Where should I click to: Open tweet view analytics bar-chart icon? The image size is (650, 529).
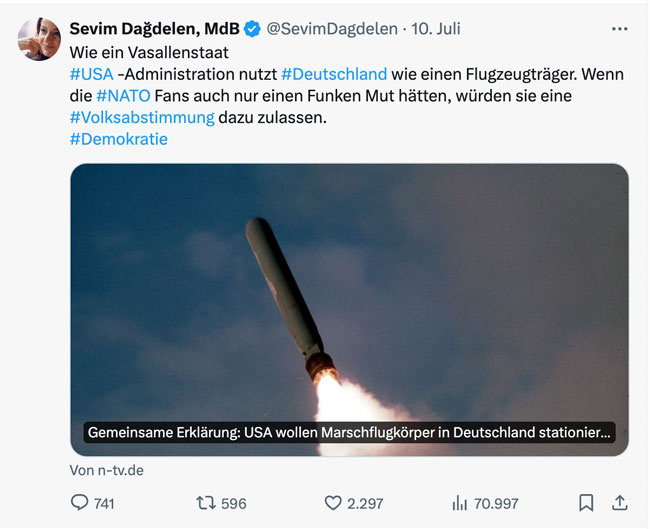461,503
